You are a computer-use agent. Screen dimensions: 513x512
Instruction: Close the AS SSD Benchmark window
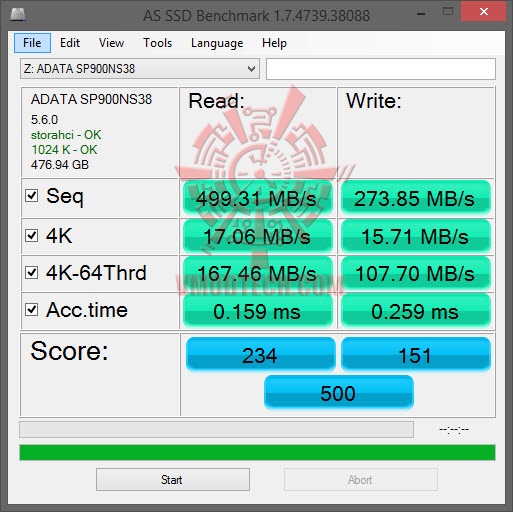pos(483,12)
